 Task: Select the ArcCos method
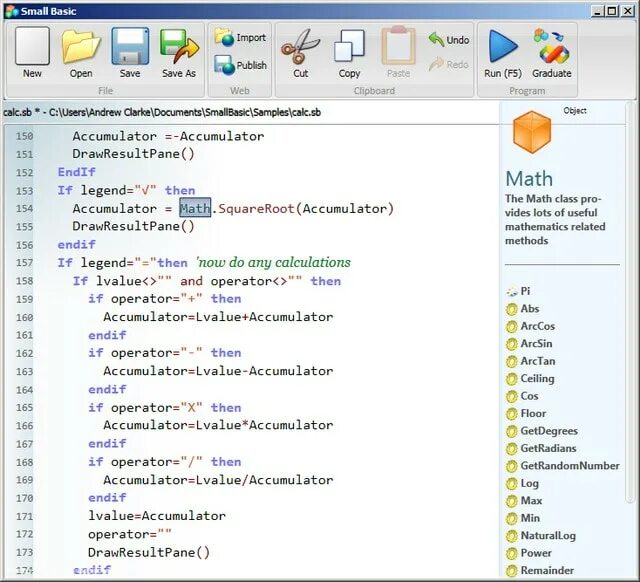click(530, 327)
